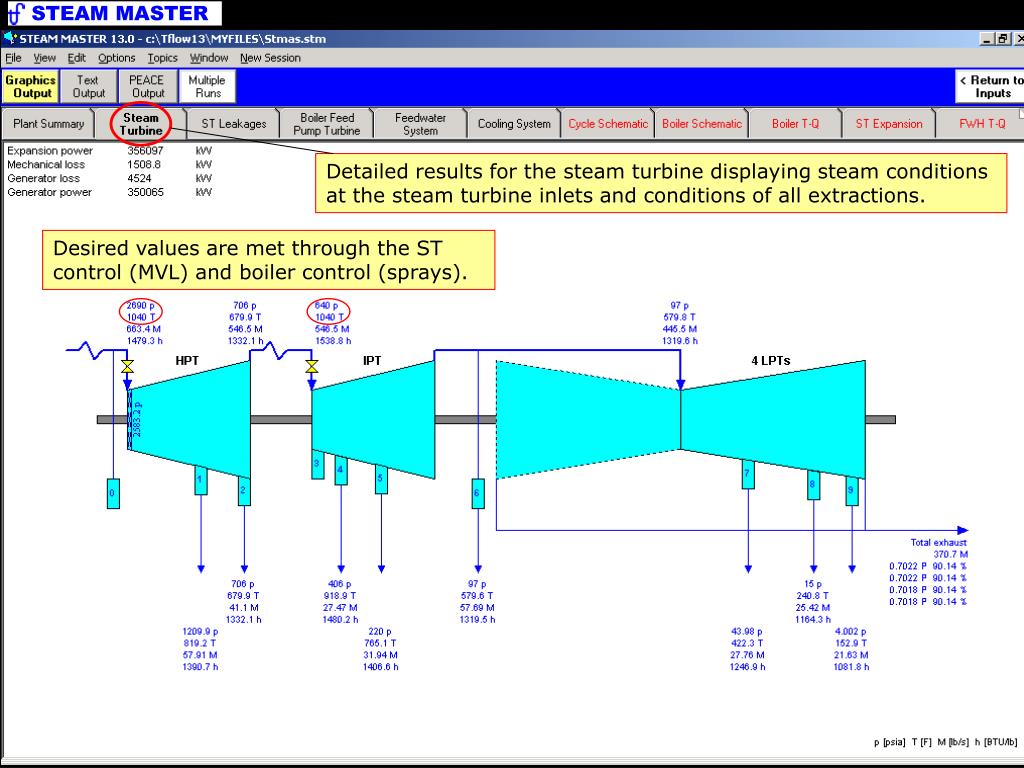Select the Steam Turbine tab
The height and width of the screenshot is (768, 1024).
pos(140,123)
